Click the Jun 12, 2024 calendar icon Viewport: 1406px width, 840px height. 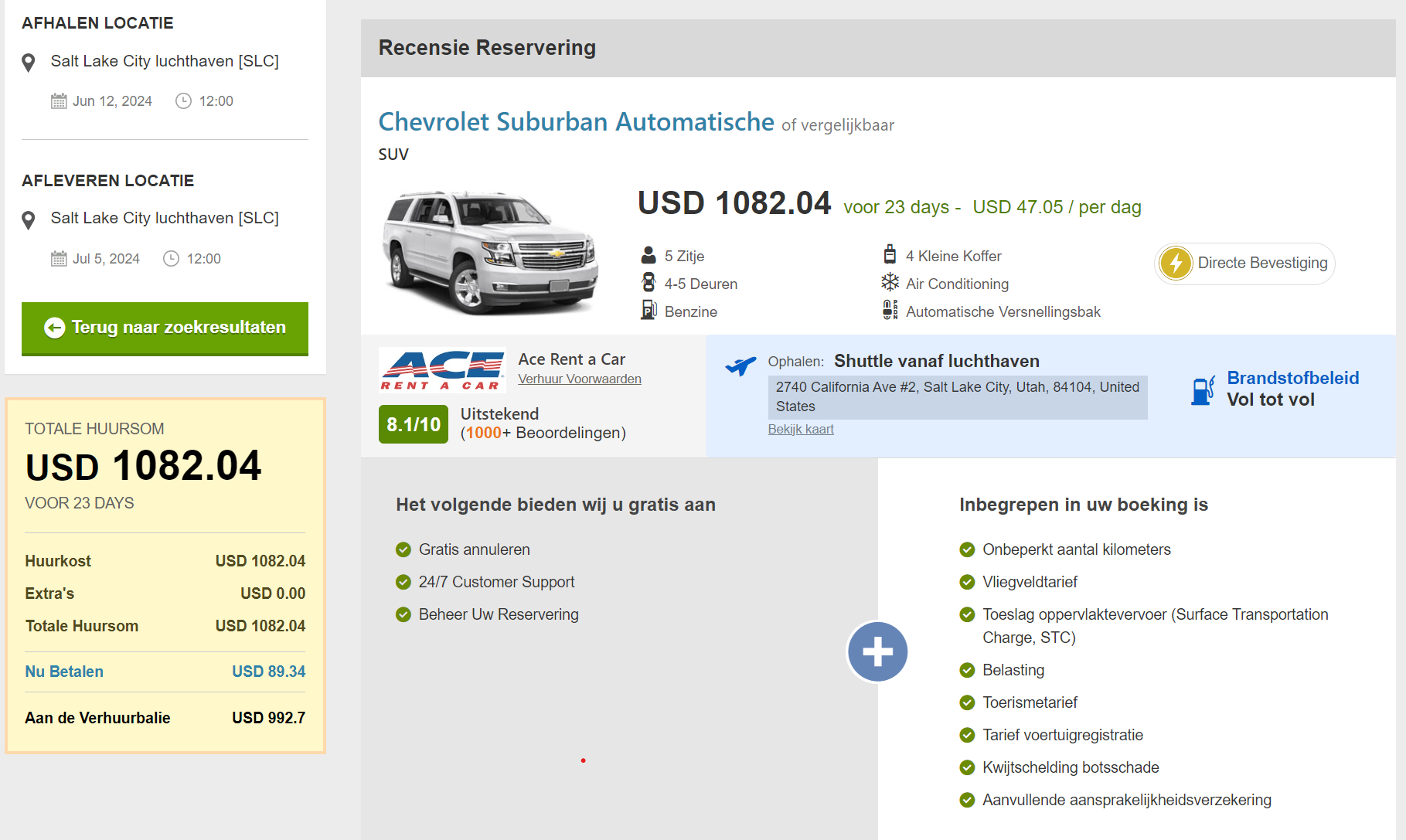(59, 101)
